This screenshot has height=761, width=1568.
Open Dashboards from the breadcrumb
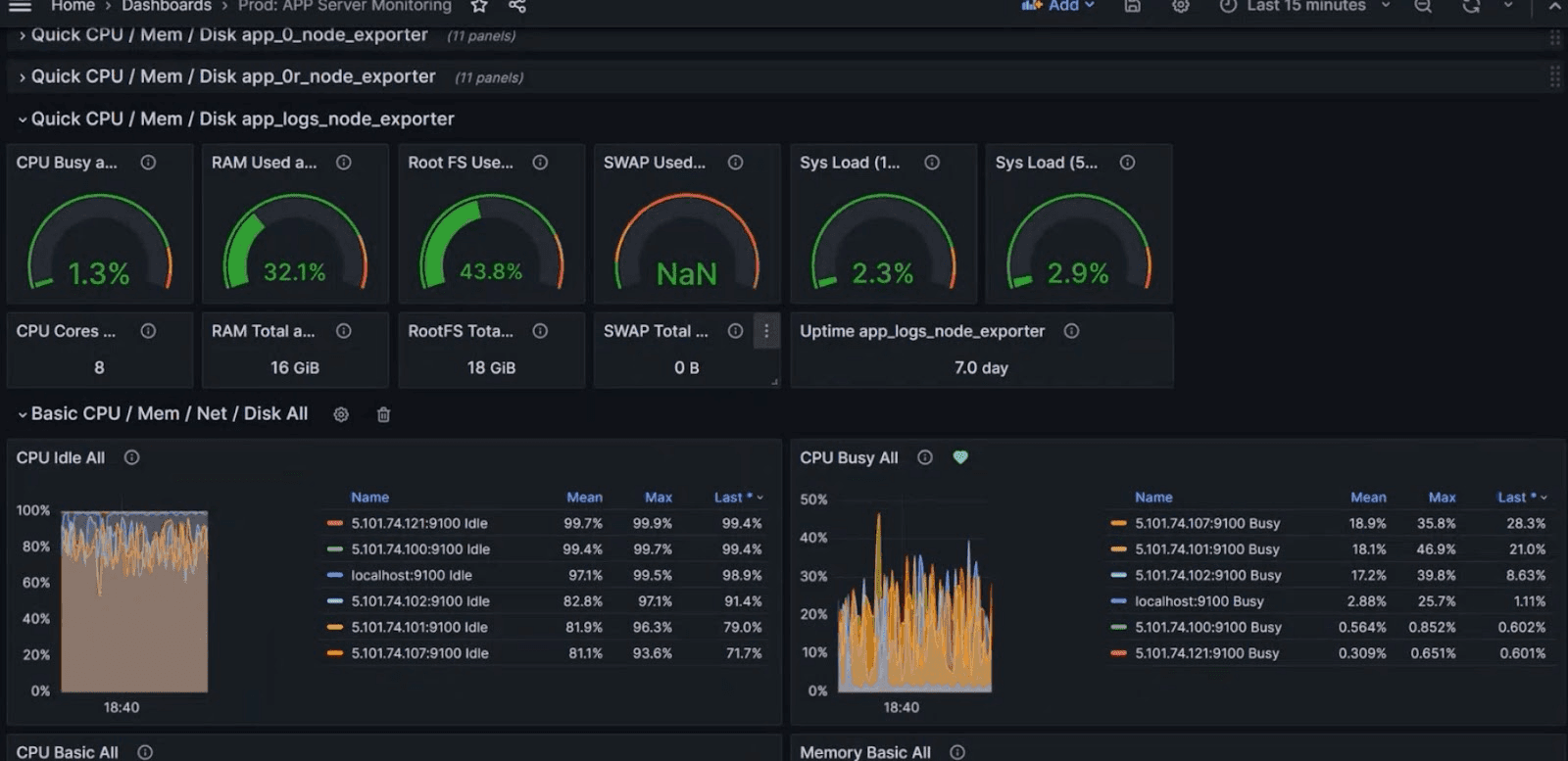pos(167,7)
